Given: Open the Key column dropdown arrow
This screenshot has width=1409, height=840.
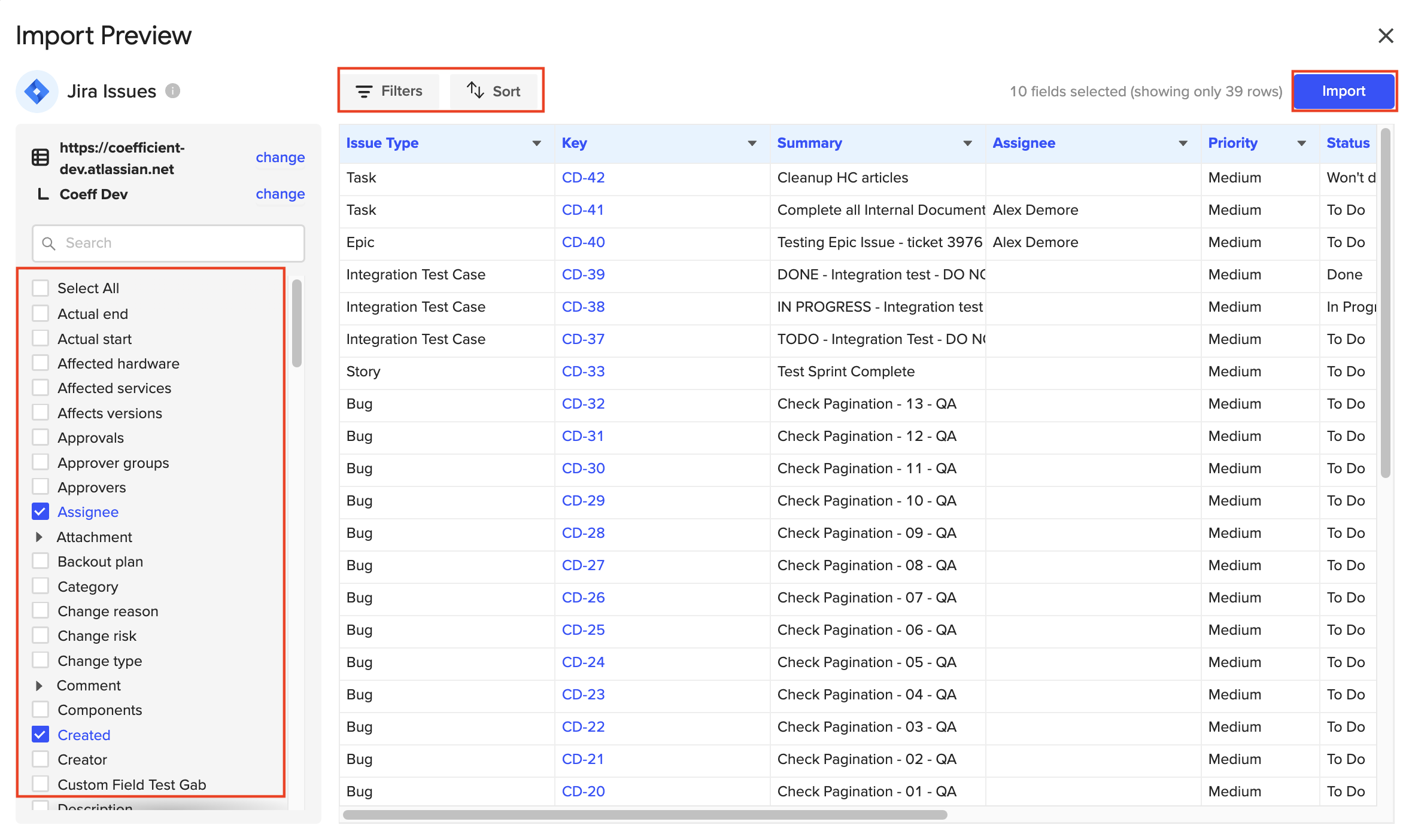Looking at the screenshot, I should click(x=752, y=144).
